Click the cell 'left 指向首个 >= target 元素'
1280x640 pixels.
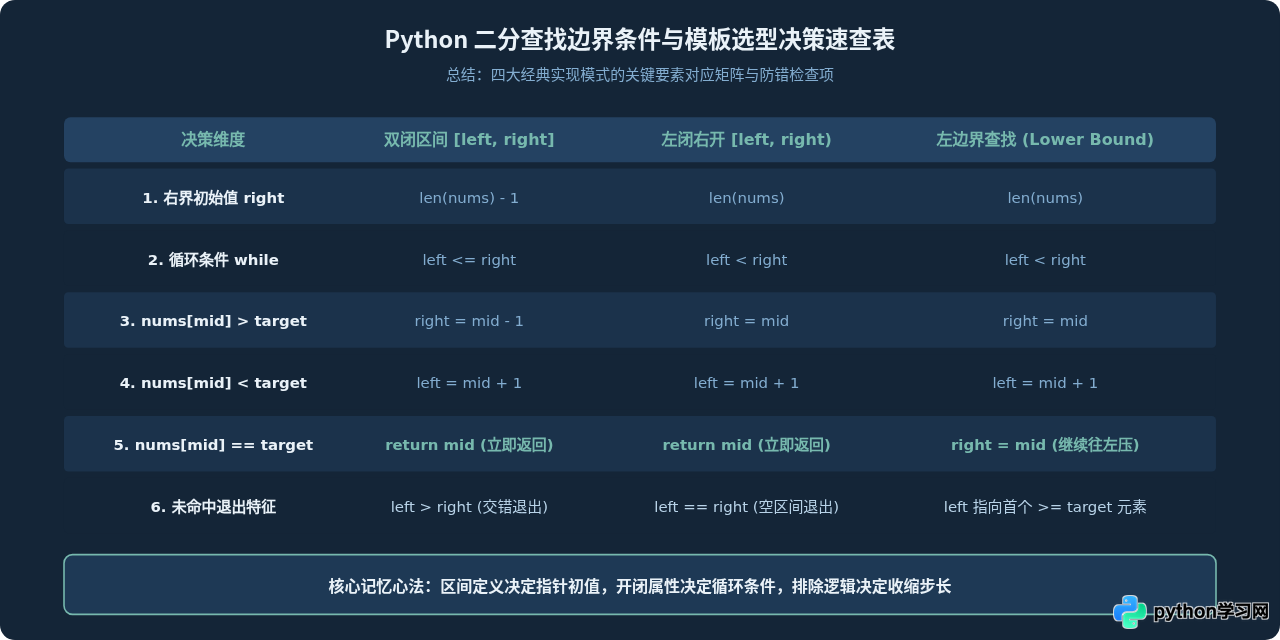coord(1045,508)
